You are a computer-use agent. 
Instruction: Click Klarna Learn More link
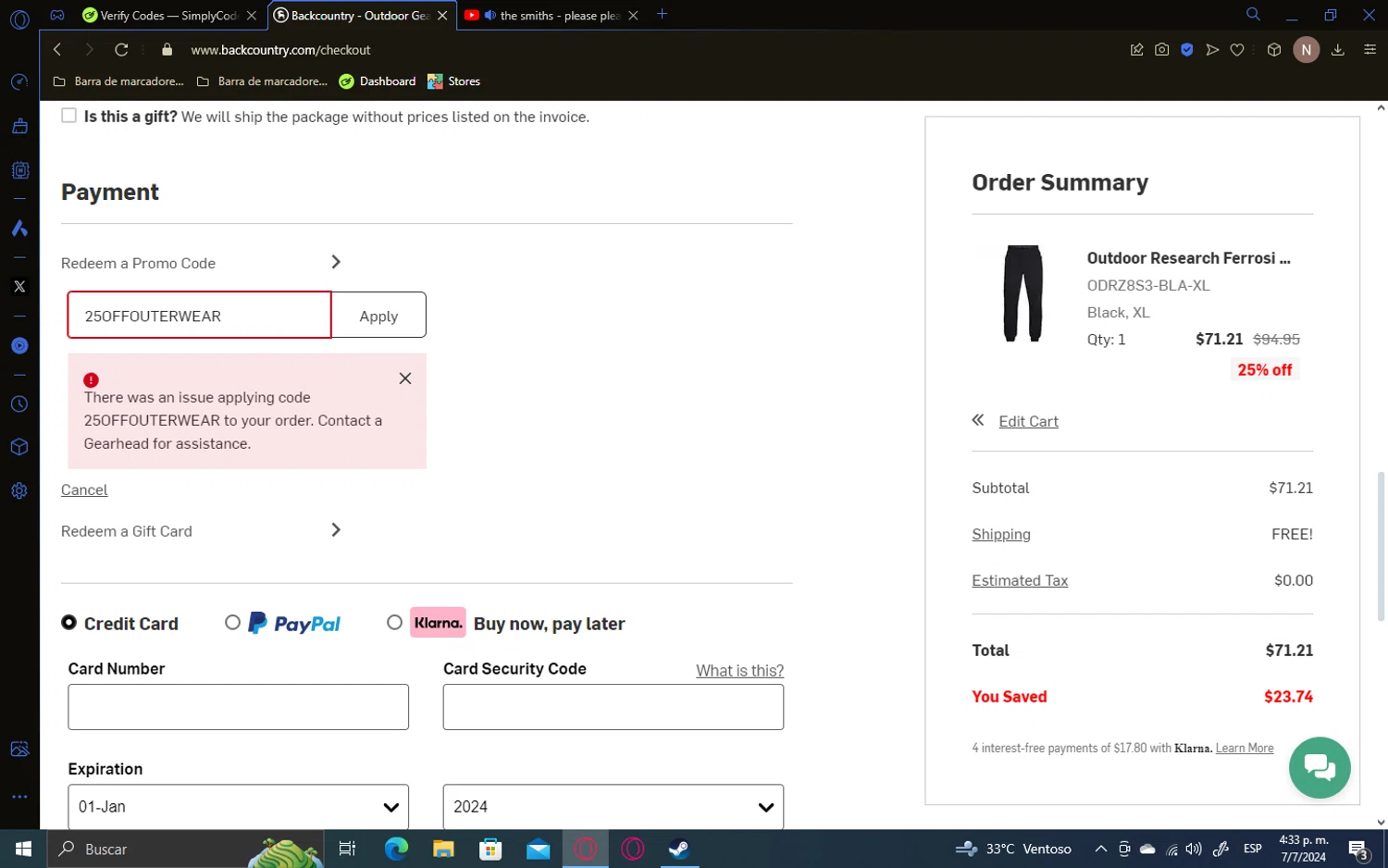1245,748
